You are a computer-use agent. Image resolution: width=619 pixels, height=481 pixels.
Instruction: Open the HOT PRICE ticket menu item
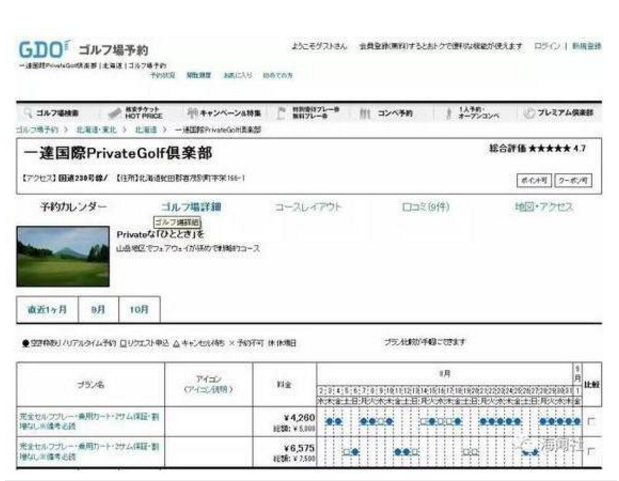click(135, 113)
